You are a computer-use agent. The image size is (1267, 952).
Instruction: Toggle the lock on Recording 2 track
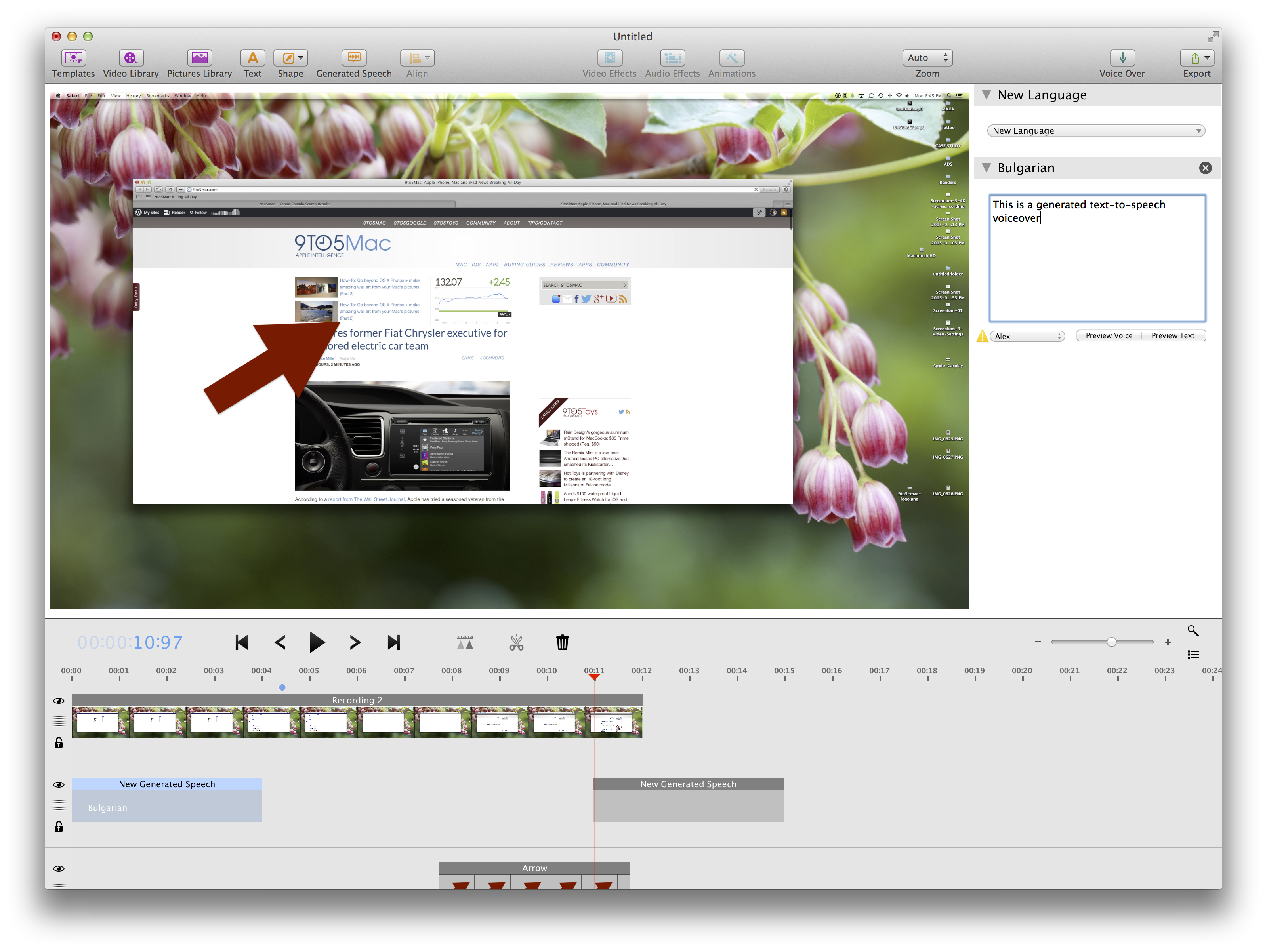pos(58,743)
